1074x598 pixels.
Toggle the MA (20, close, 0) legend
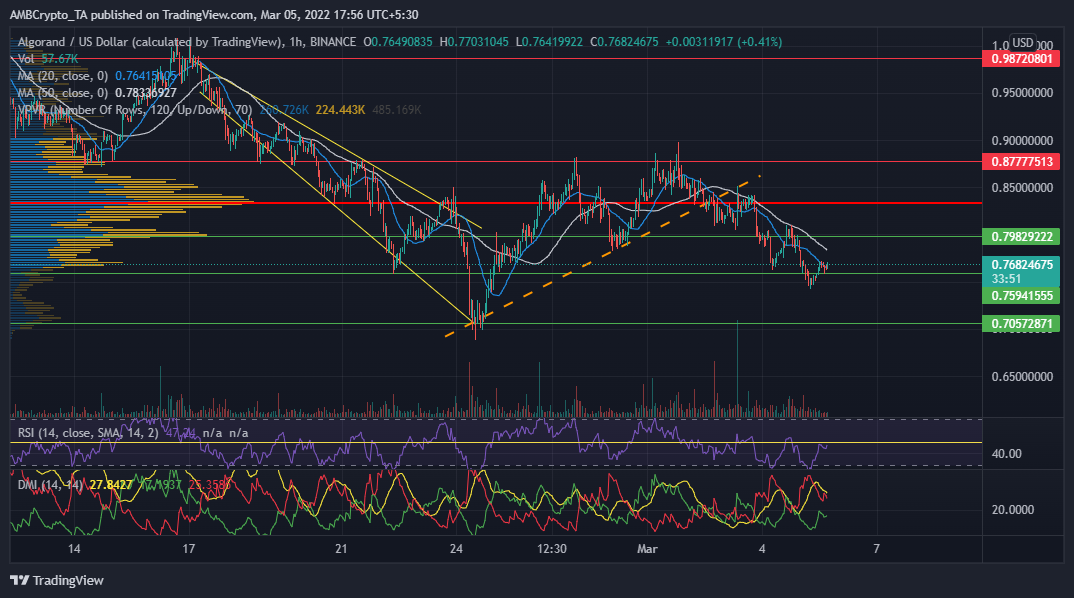coord(62,76)
